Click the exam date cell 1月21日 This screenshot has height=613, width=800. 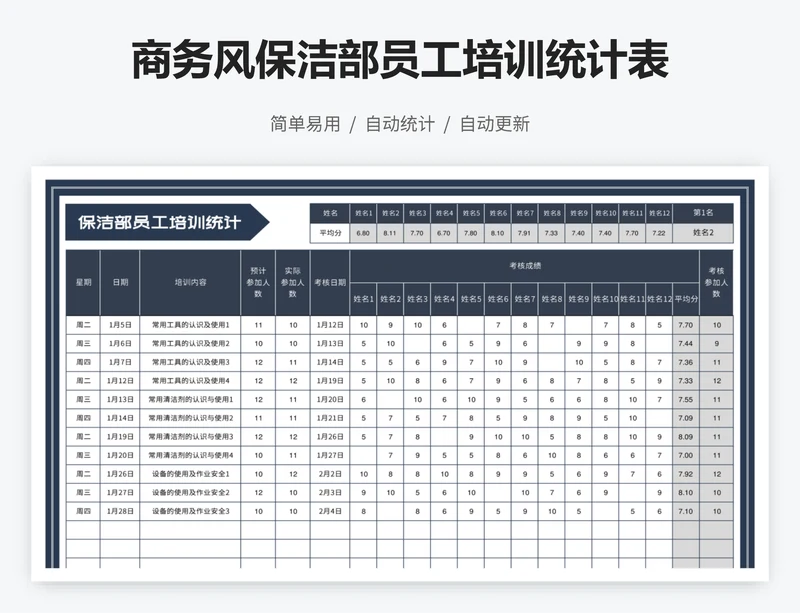[x=330, y=418]
